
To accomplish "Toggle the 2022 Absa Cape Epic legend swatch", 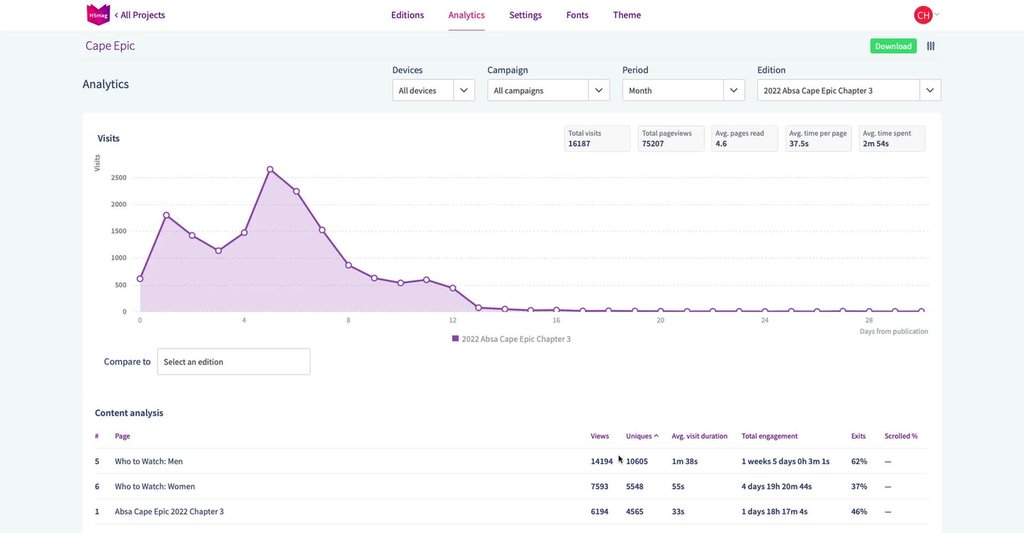I will click(x=456, y=339).
